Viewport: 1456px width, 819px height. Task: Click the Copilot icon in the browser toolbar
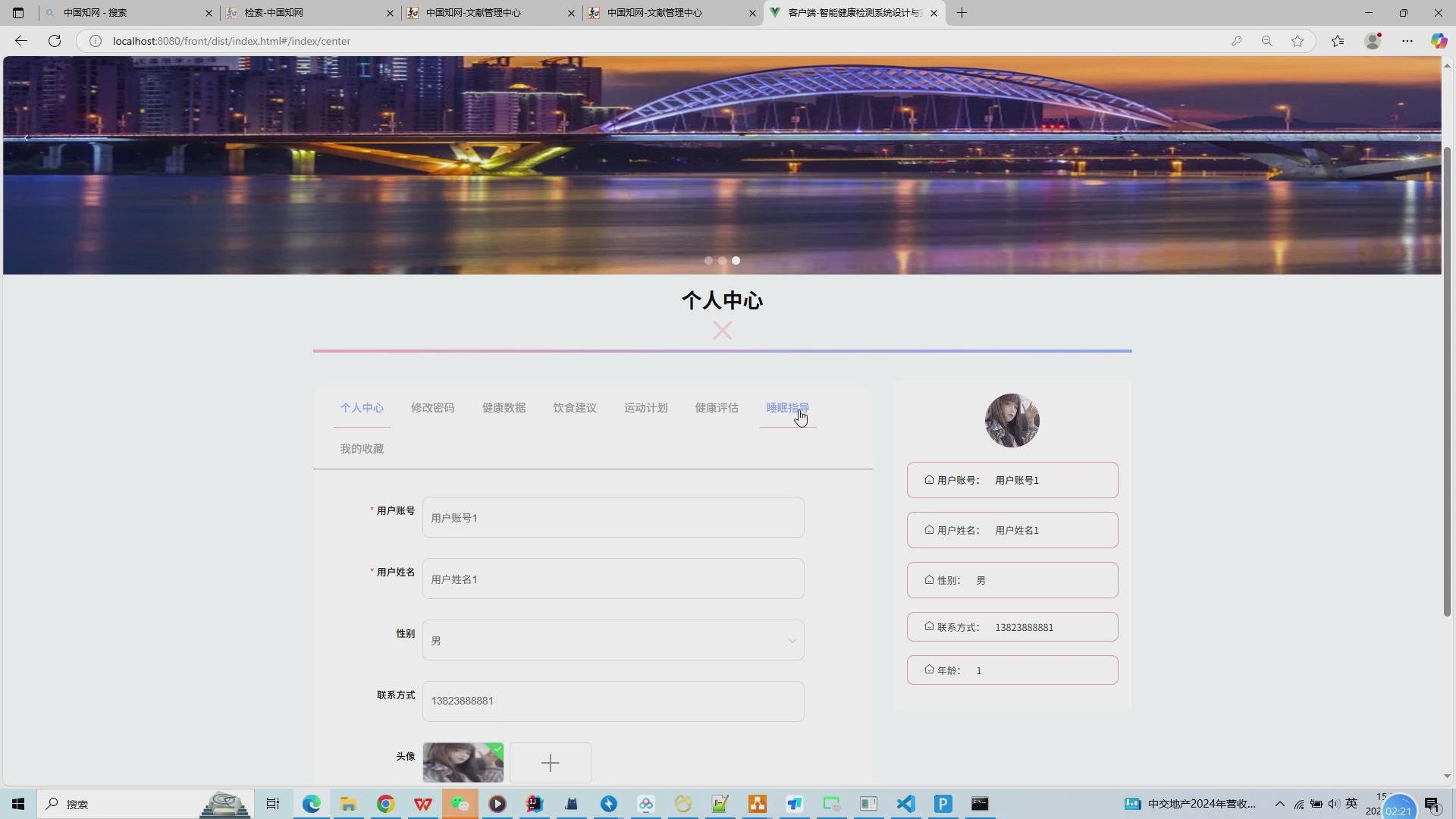(1438, 41)
